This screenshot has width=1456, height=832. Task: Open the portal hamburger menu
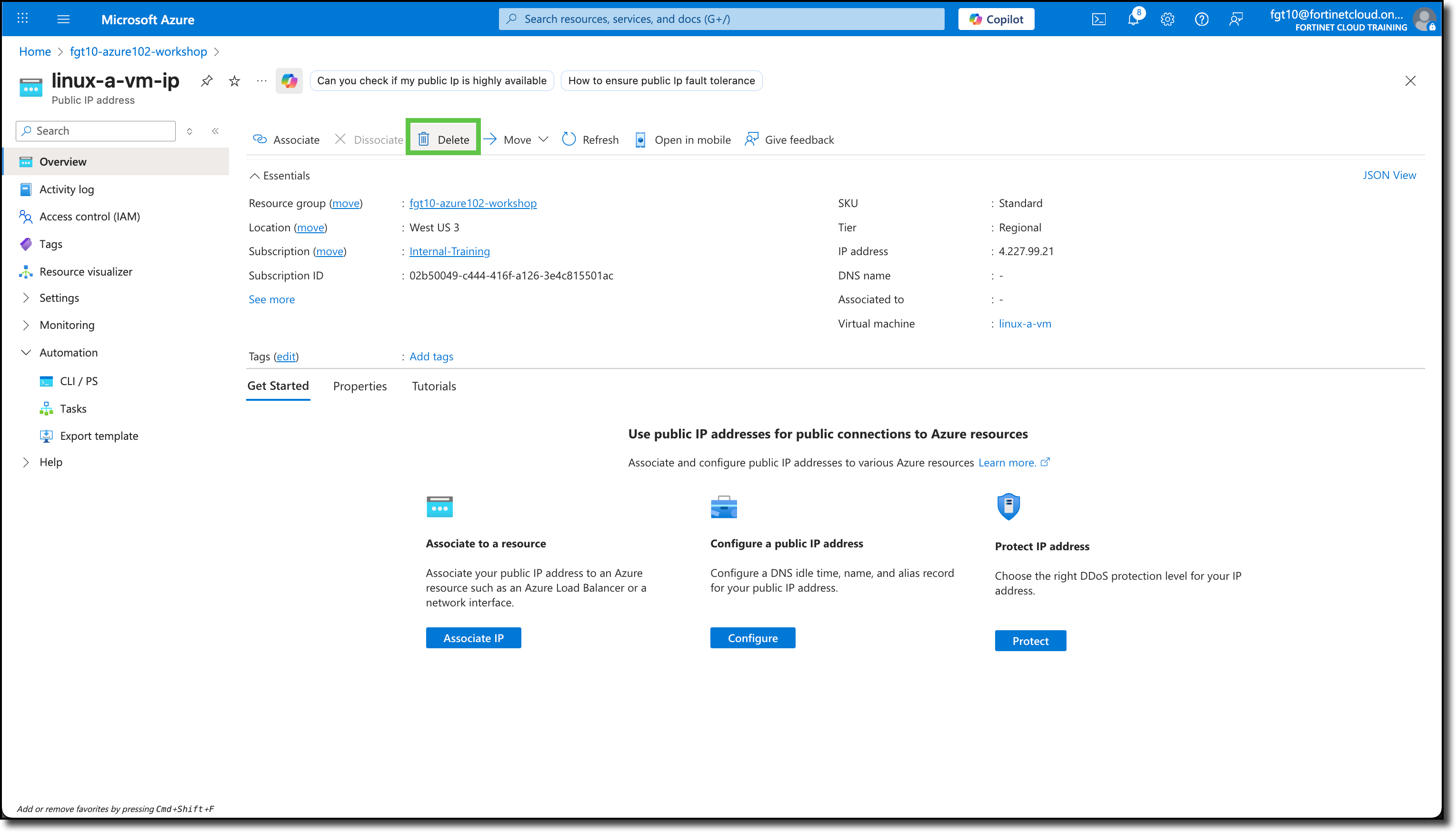point(63,19)
